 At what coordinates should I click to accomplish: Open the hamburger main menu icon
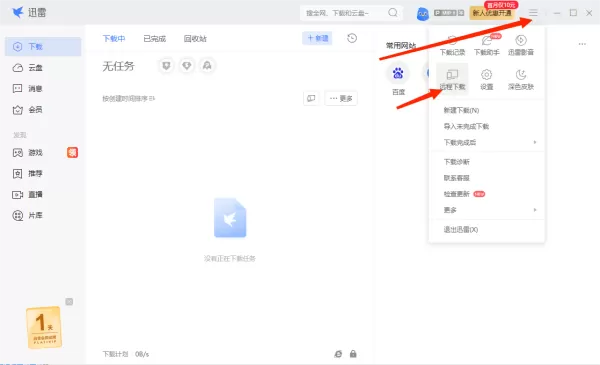click(x=533, y=13)
